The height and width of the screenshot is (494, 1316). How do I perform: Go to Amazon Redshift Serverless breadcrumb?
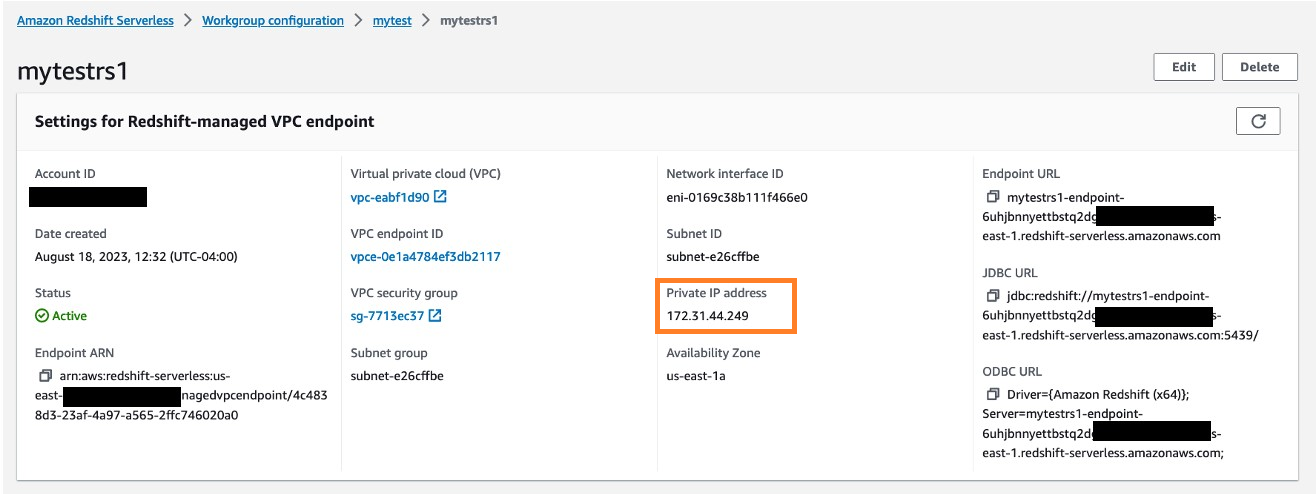[95, 20]
